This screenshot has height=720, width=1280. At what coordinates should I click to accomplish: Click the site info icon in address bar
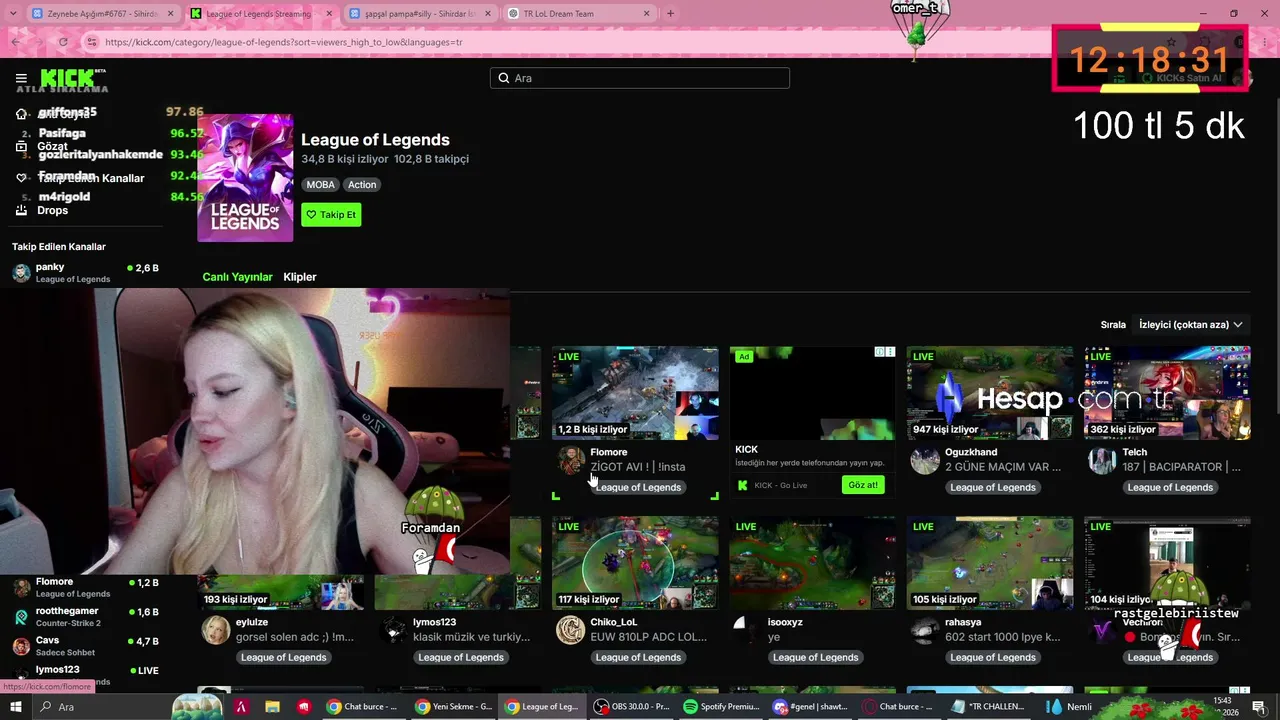point(92,42)
